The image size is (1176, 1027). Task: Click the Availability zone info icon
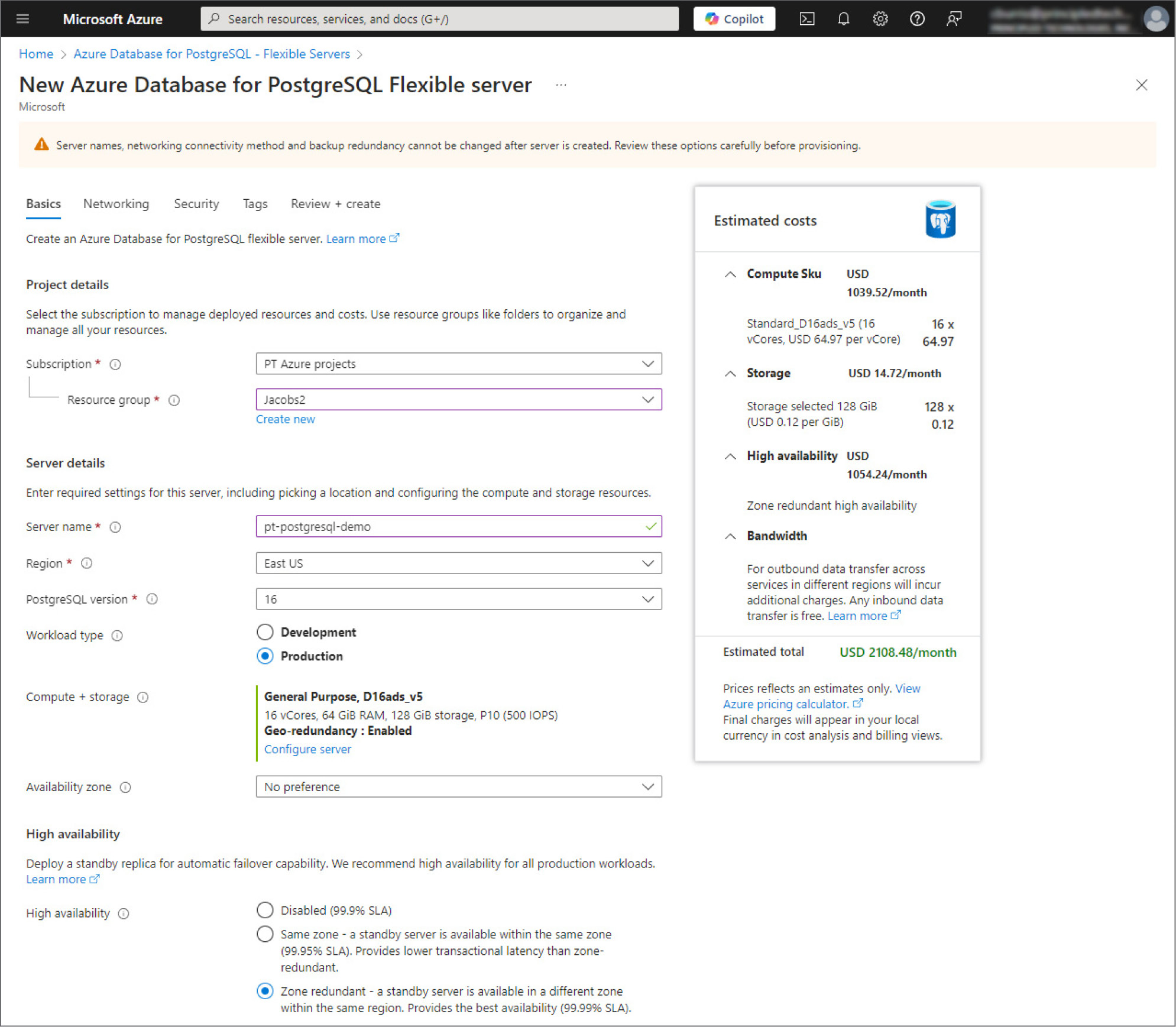tap(125, 788)
